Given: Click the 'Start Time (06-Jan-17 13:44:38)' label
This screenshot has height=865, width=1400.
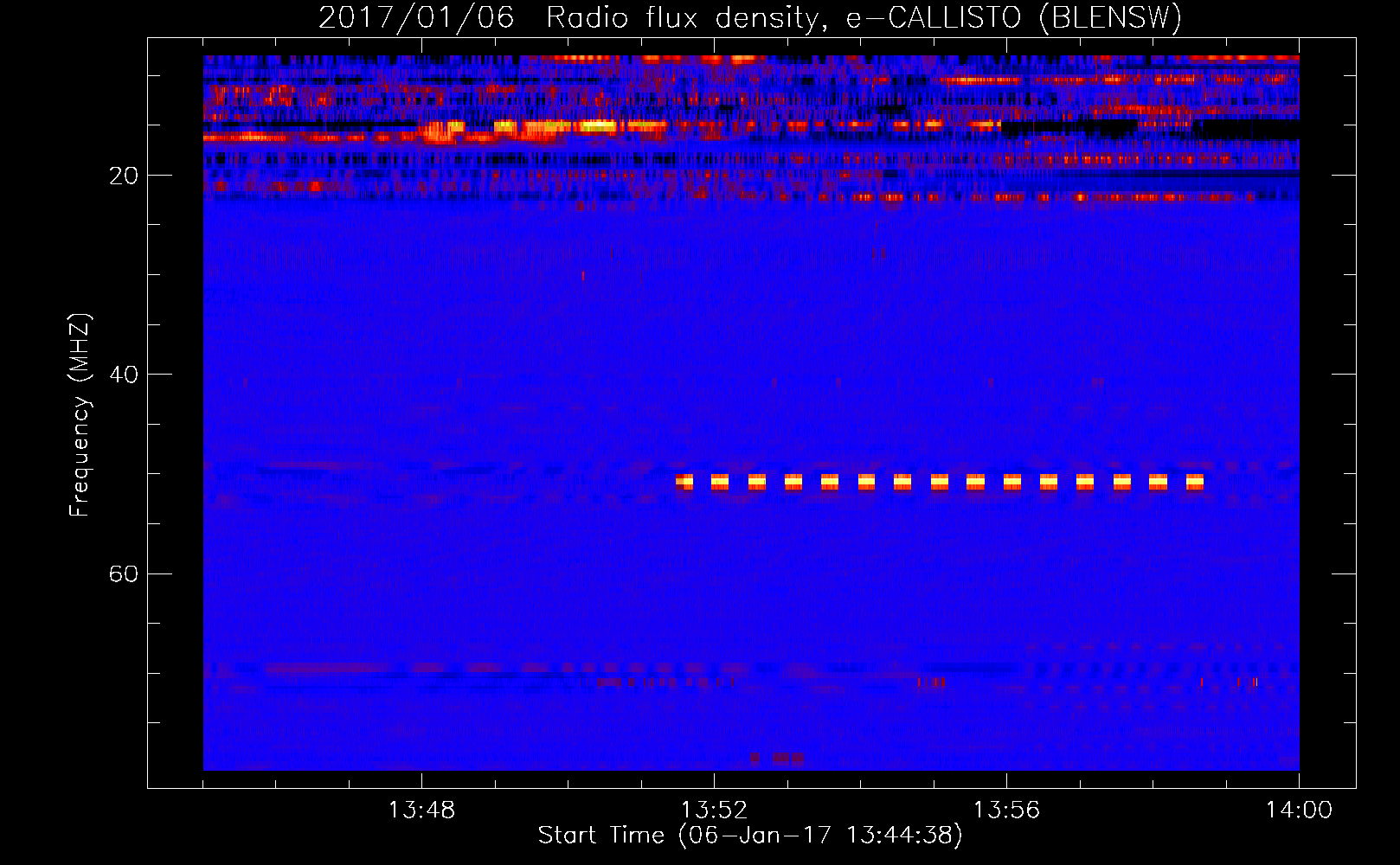Looking at the screenshot, I should pyautogui.click(x=750, y=836).
